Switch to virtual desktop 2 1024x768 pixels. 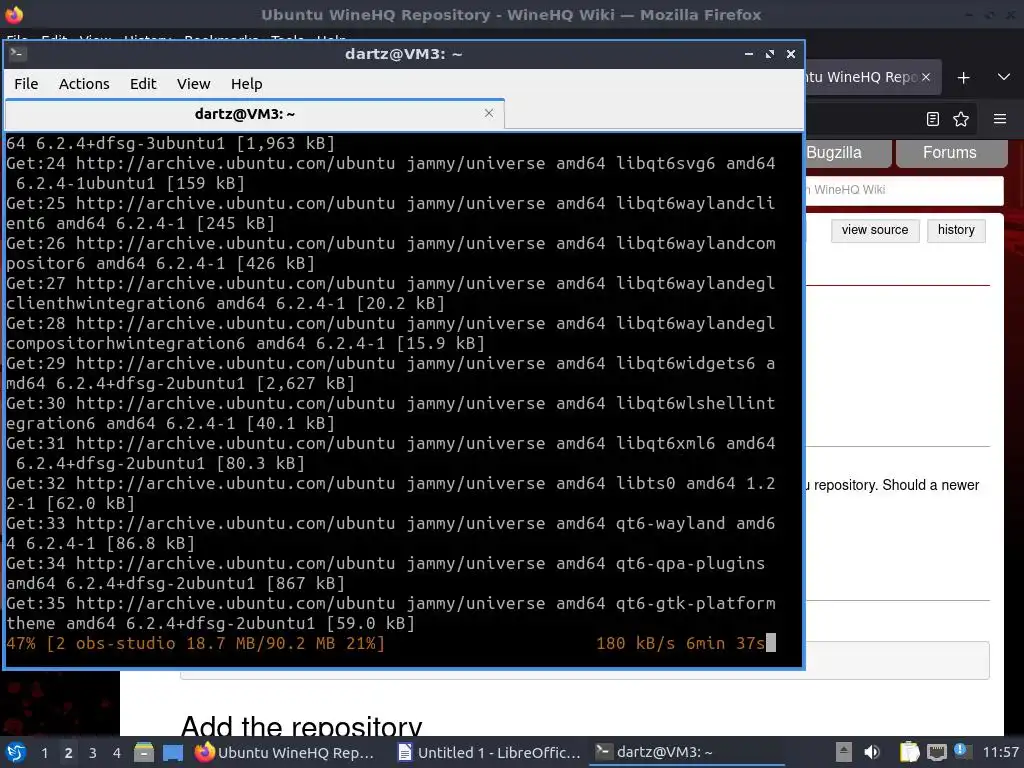tap(69, 753)
